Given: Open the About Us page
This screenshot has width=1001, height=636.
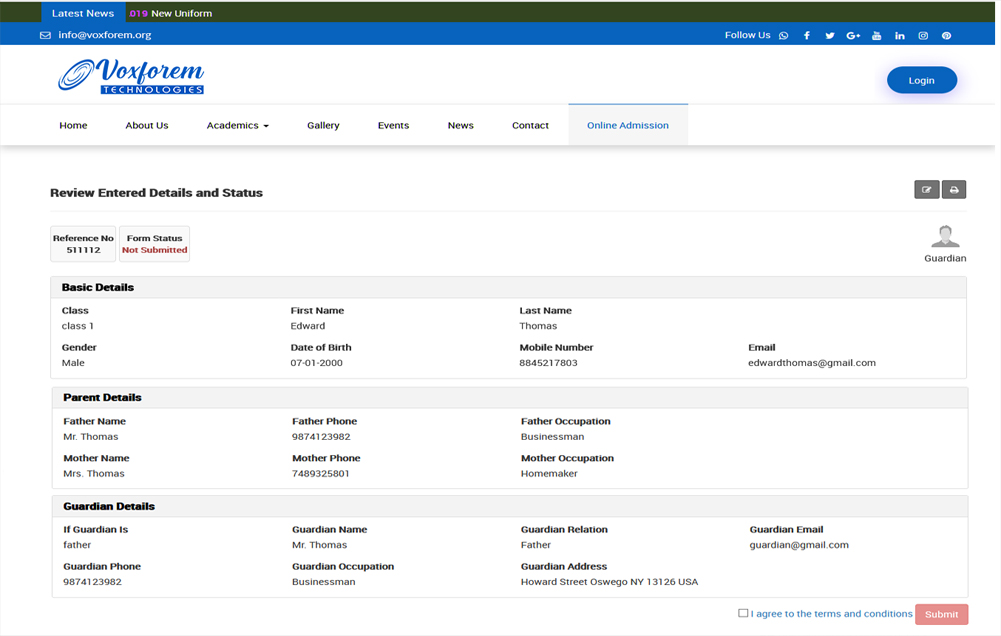Looking at the screenshot, I should 147,126.
